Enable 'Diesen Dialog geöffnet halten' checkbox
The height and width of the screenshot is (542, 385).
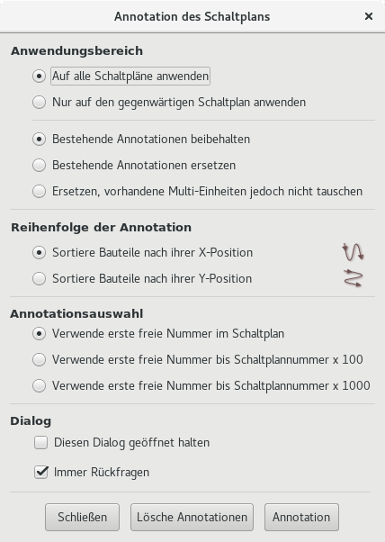41,442
